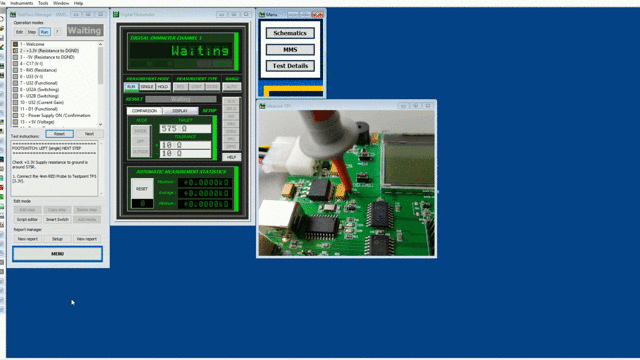
Task: Switch to the DISPLAY tab in ohmmeter
Action: pos(180,111)
